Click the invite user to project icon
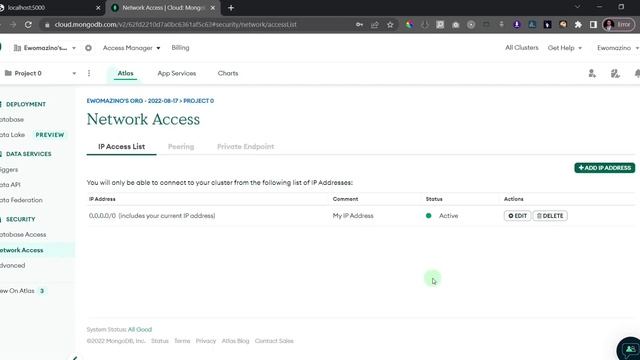The height and width of the screenshot is (360, 640). click(x=592, y=73)
